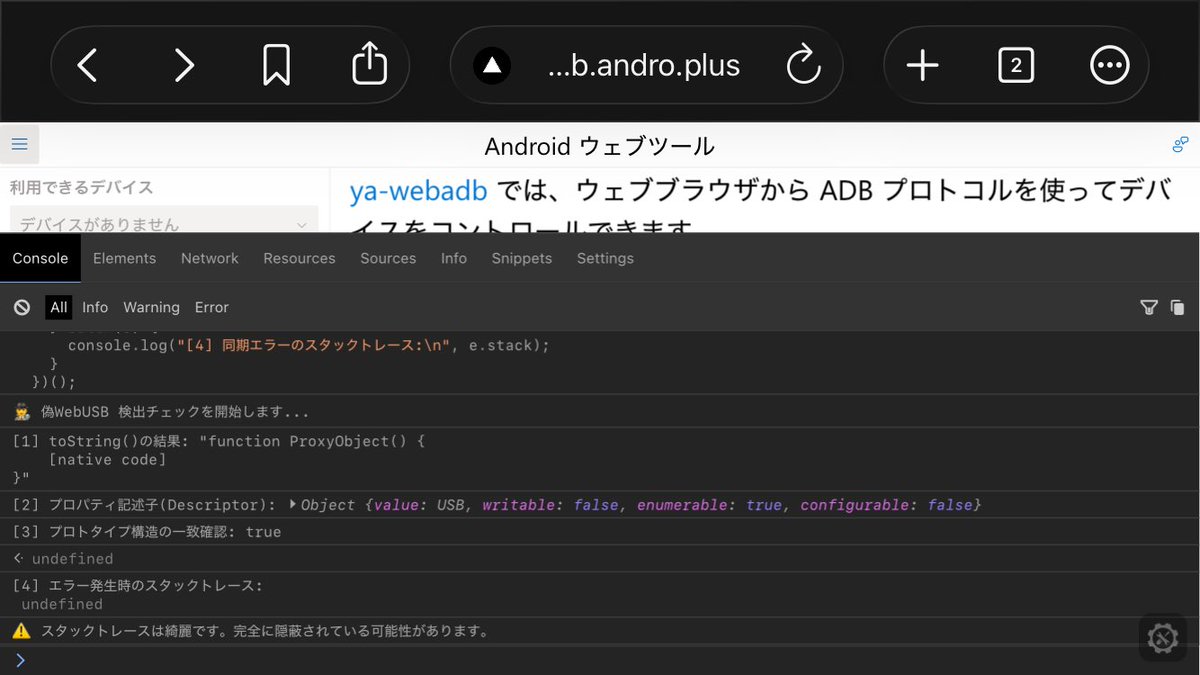This screenshot has height=675, width=1200.
Task: Switch to the Sources tab
Action: (x=388, y=258)
